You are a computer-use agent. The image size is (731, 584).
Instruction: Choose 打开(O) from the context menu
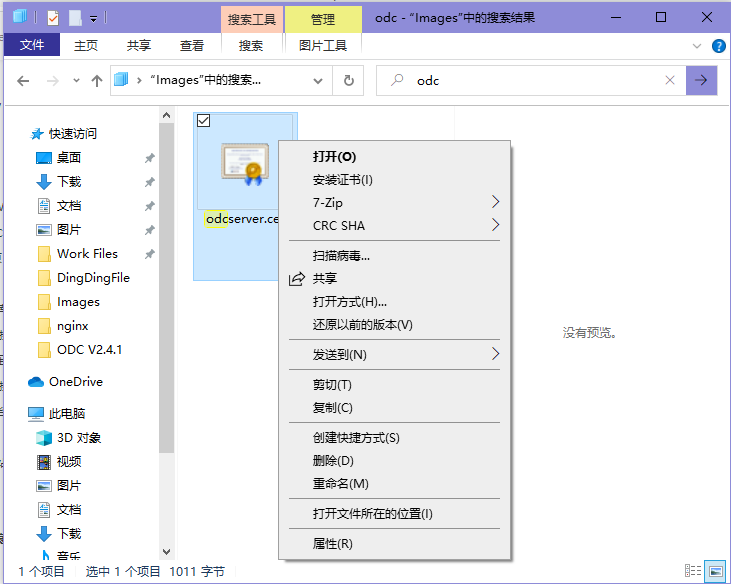click(x=394, y=157)
